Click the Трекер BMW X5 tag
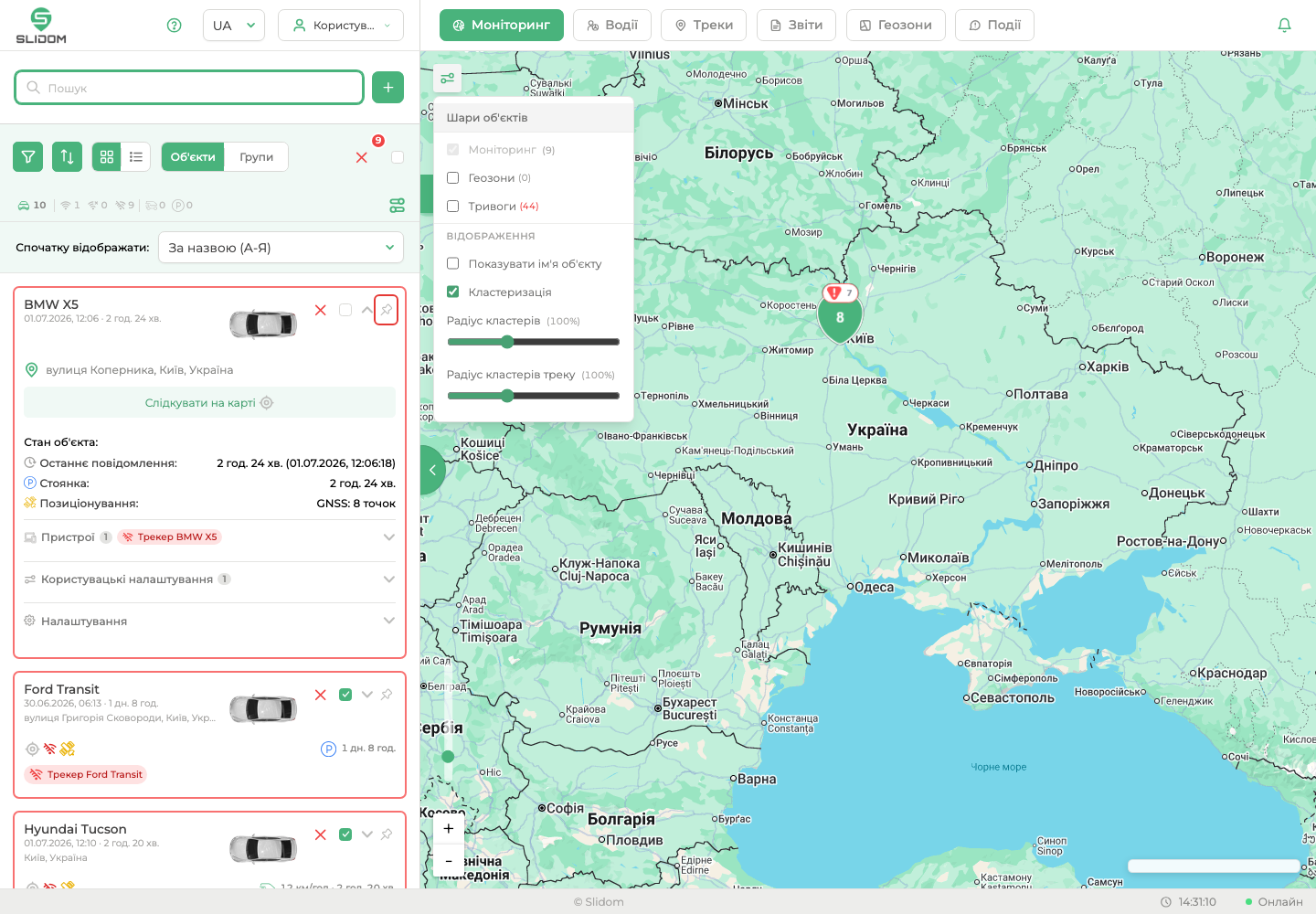Screen dimensions: 1316x914 [x=170, y=537]
